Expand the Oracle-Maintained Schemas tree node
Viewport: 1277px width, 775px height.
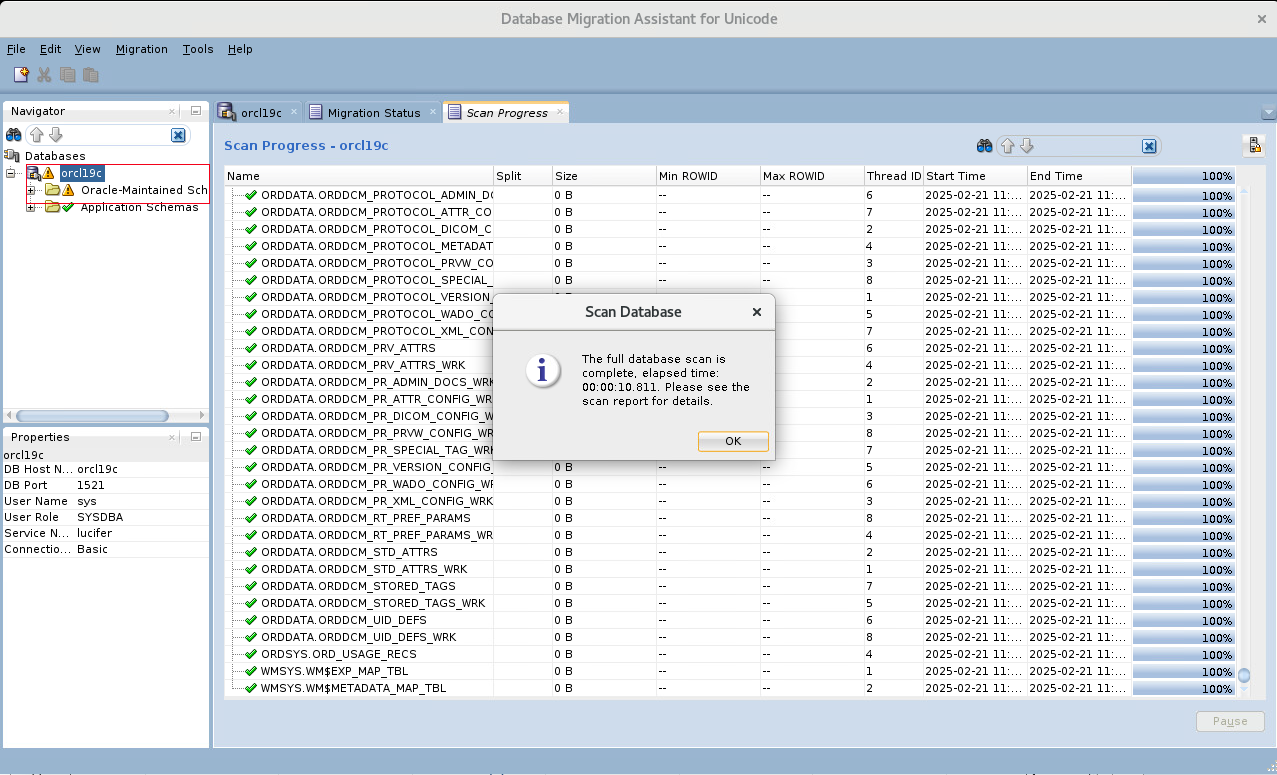tap(31, 190)
